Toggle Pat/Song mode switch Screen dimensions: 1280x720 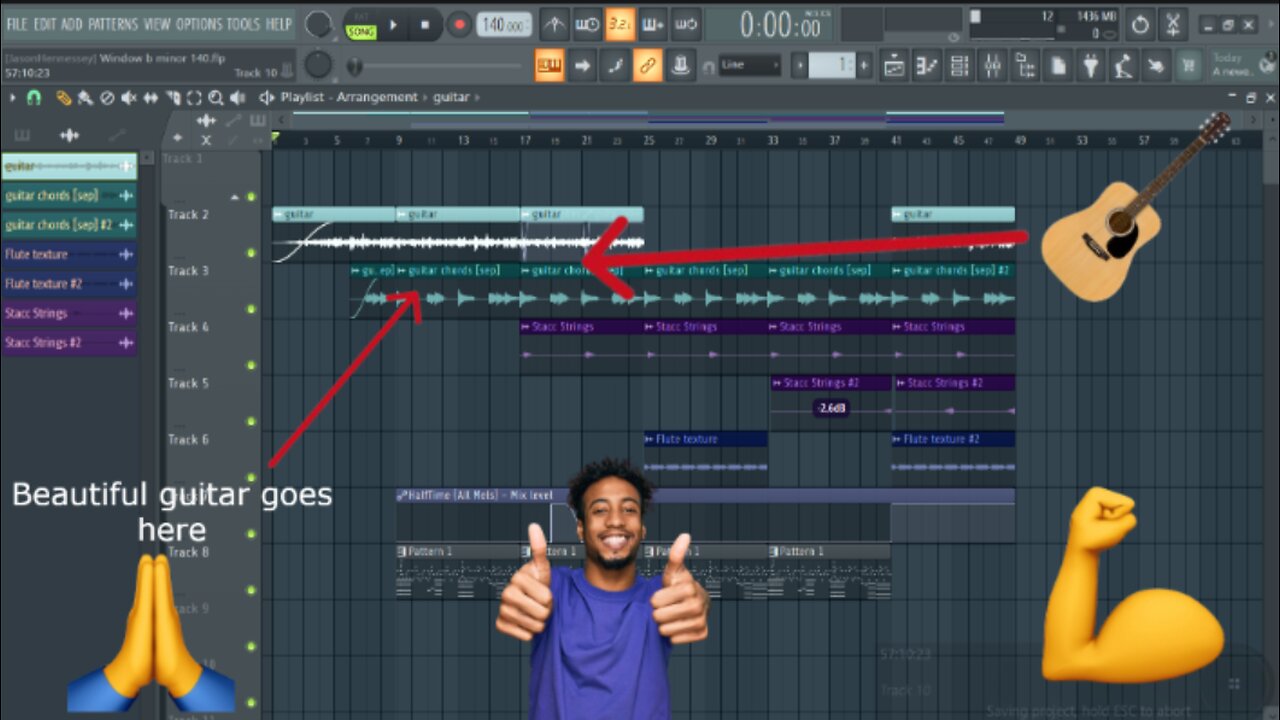(360, 24)
